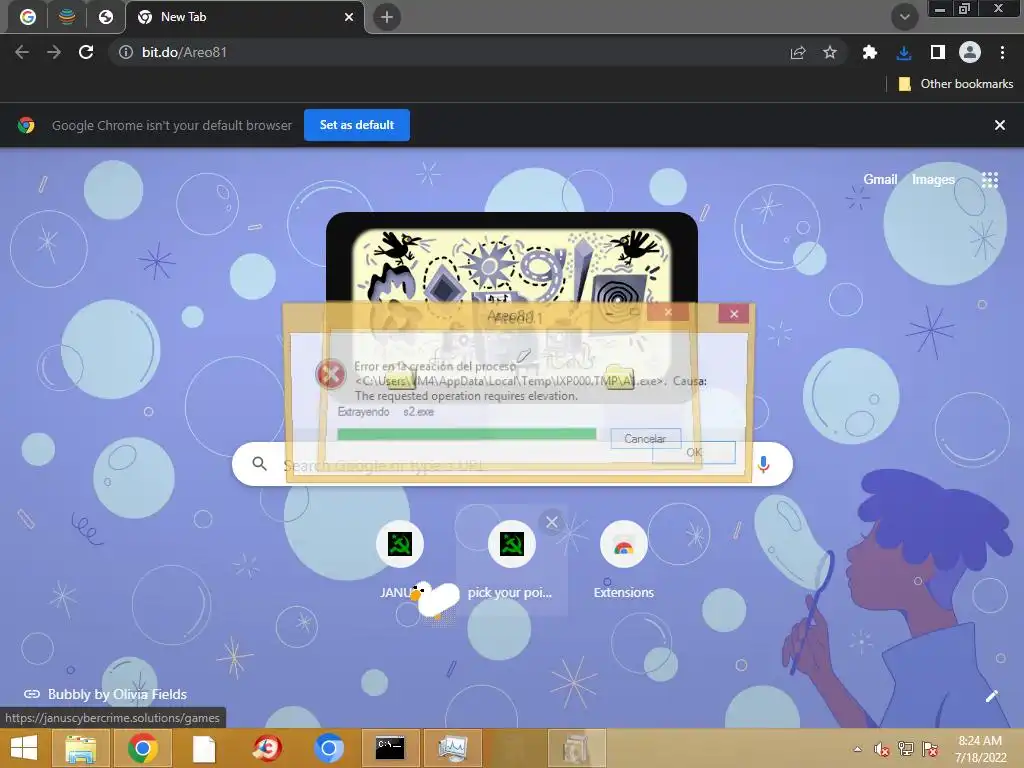
Task: Dismiss the default browser infobar
Action: coord(999,125)
